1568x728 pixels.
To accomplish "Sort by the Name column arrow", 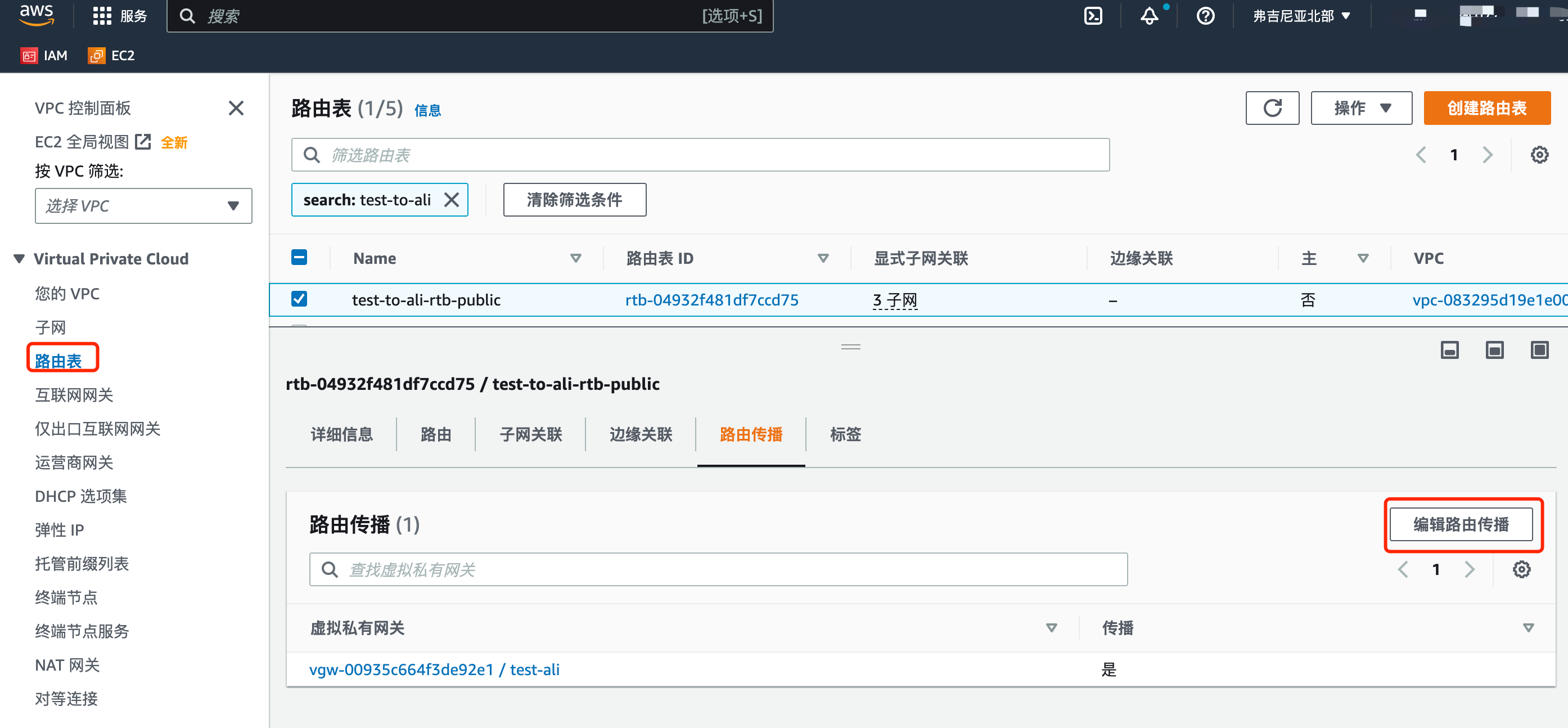I will point(575,259).
